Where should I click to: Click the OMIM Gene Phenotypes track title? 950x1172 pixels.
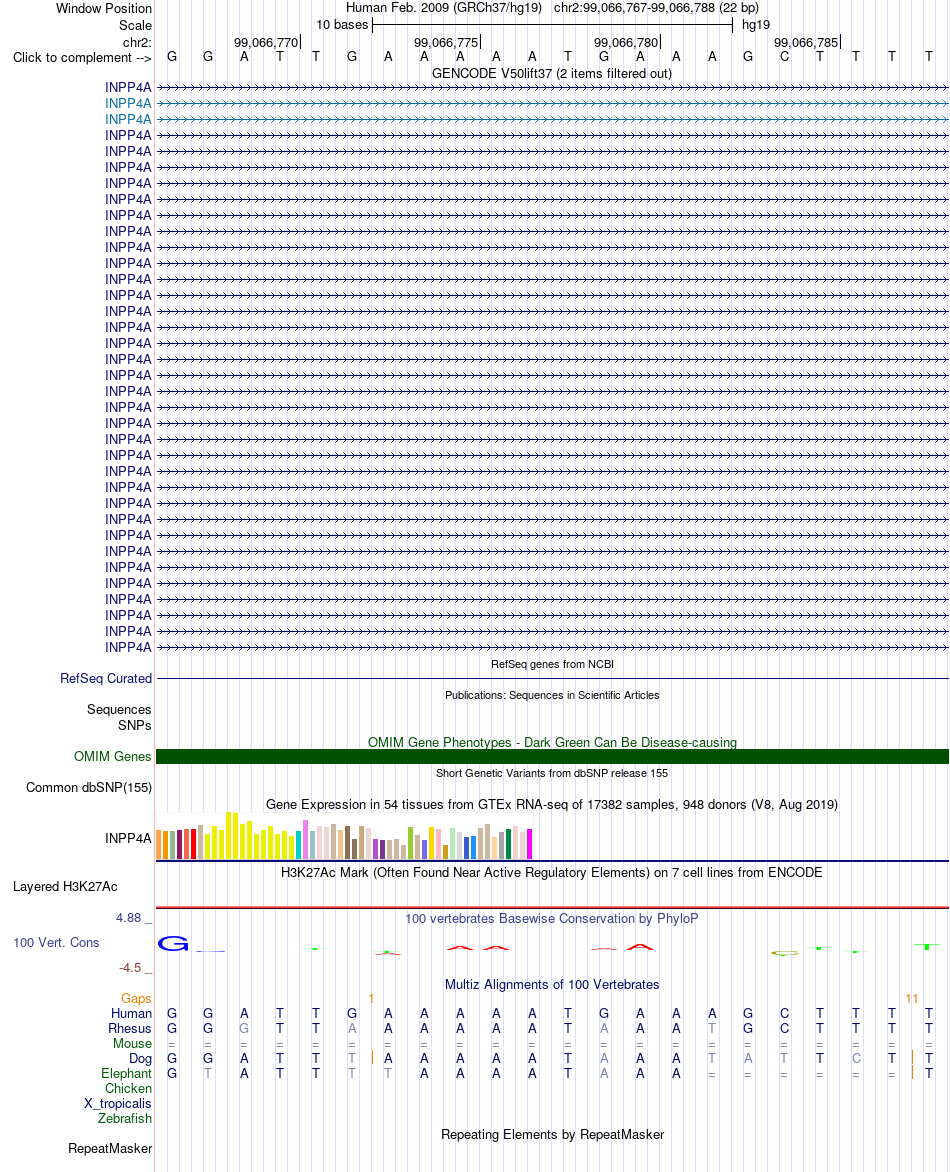(552, 742)
